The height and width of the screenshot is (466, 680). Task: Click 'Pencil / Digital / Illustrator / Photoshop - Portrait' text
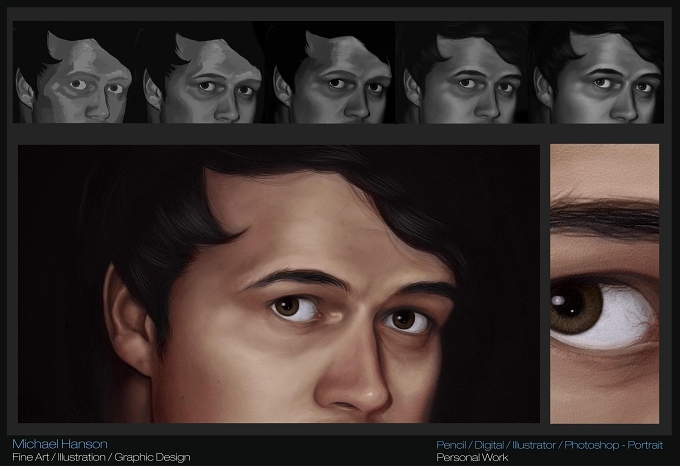549,445
